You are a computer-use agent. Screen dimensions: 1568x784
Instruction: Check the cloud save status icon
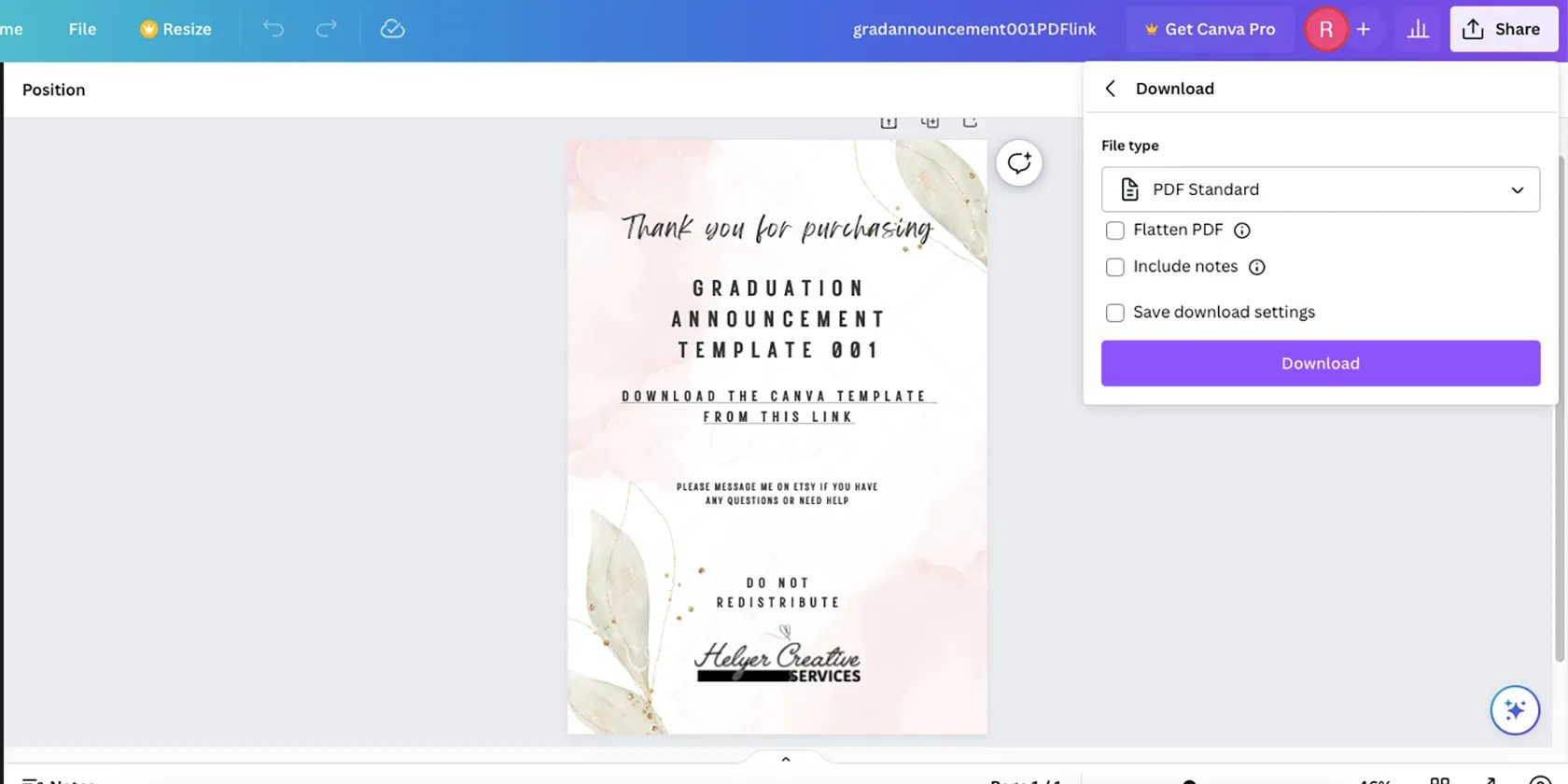tap(393, 29)
